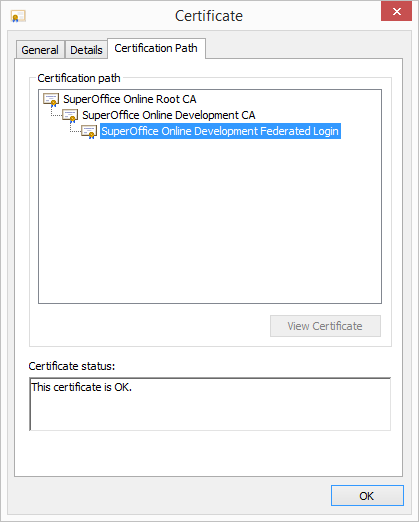This screenshot has width=419, height=522.
Task: Click the 'This certificate is OK.' status text
Action: (82, 387)
